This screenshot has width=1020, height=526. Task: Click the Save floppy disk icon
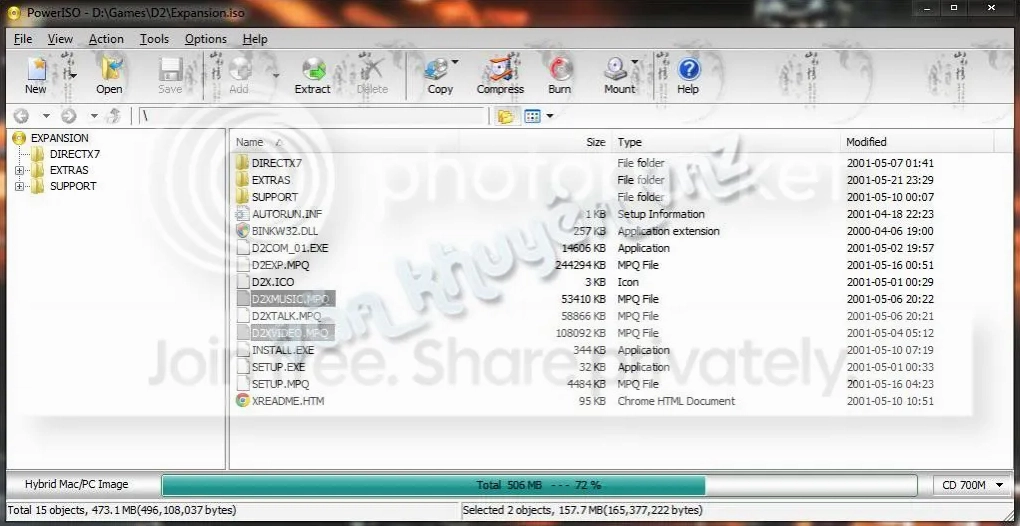[x=170, y=68]
